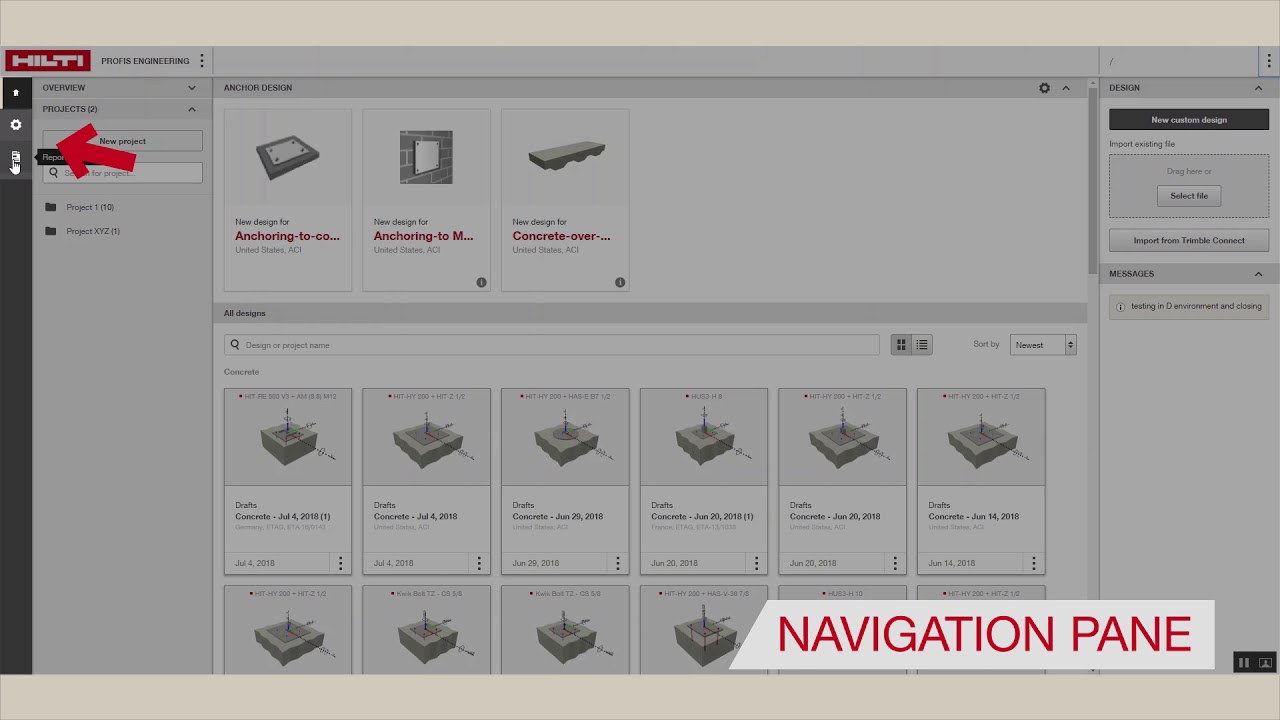The image size is (1280, 720).
Task: Open HIT-HY 200 + HAS-V-36 7/8 thumbnail
Action: pyautogui.click(x=704, y=630)
